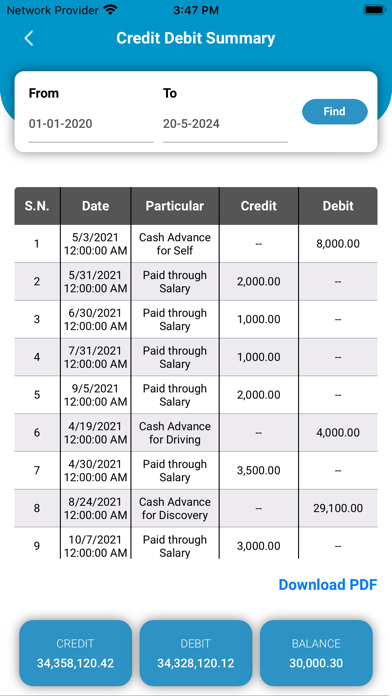Image resolution: width=392 pixels, height=696 pixels.
Task: Tap the 29,100.00 debit amount
Action: point(338,508)
